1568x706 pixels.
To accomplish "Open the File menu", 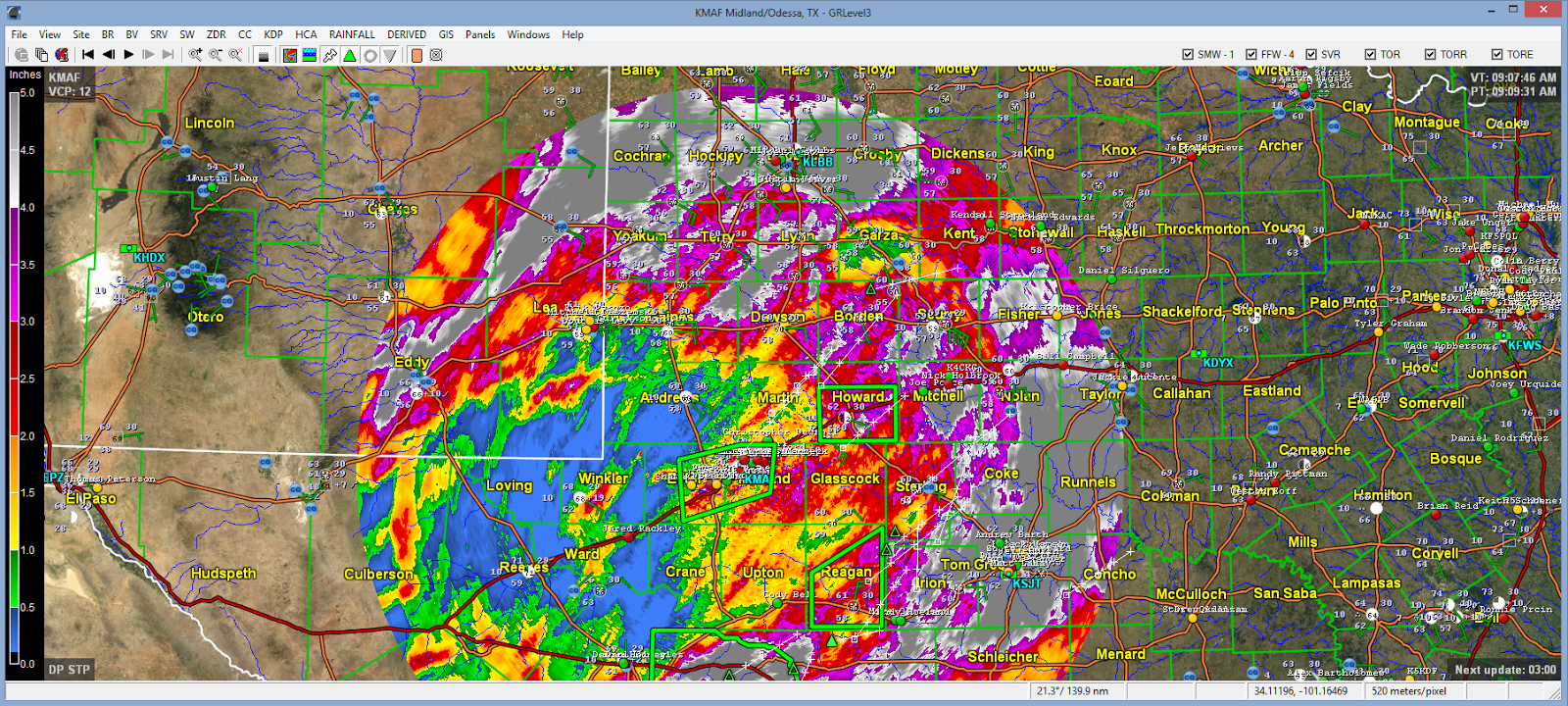I will click(19, 34).
